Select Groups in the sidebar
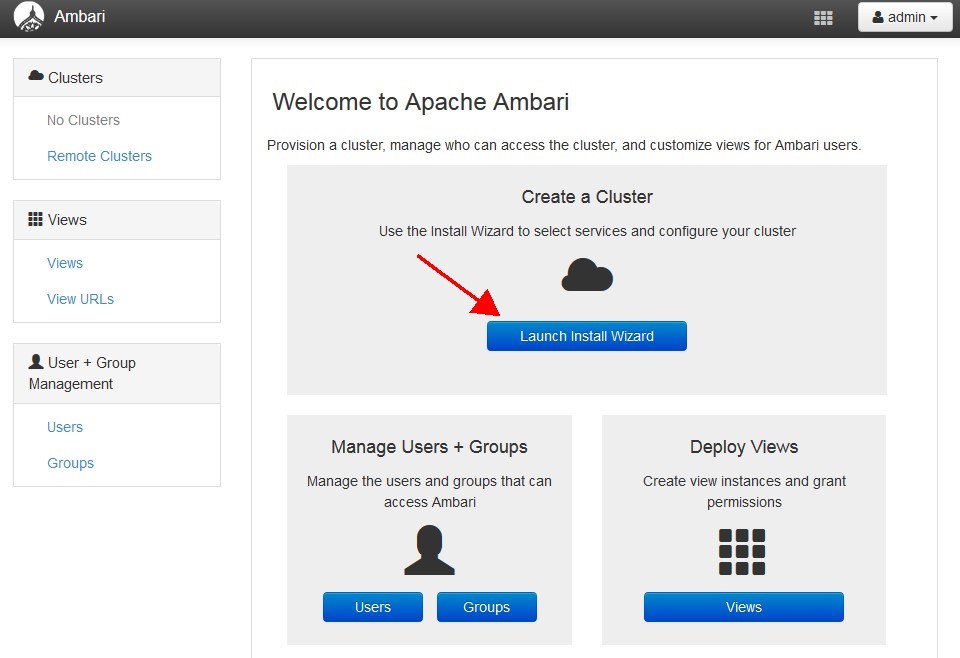This screenshot has height=658, width=960. click(70, 463)
